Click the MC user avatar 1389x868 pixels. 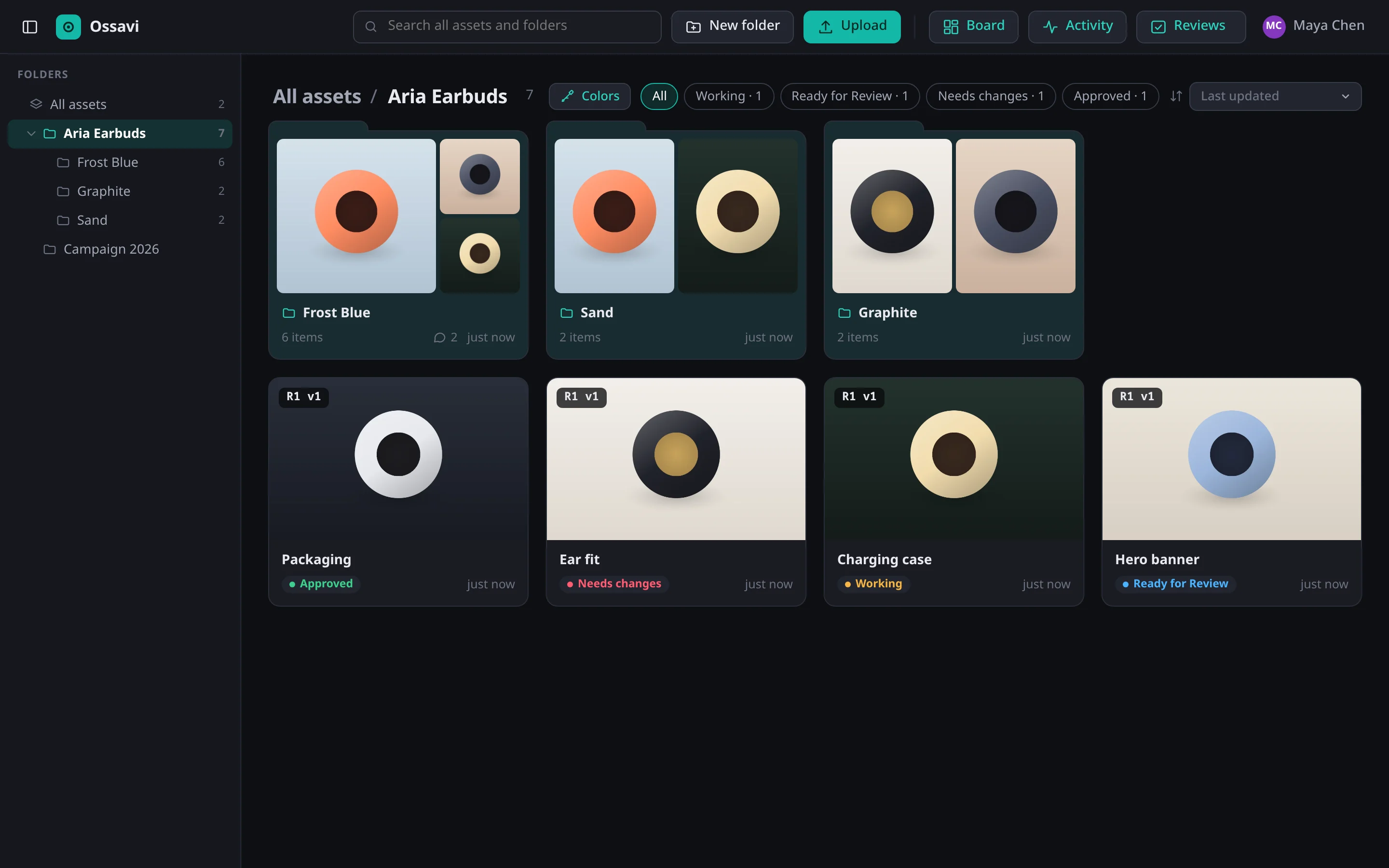pyautogui.click(x=1273, y=27)
